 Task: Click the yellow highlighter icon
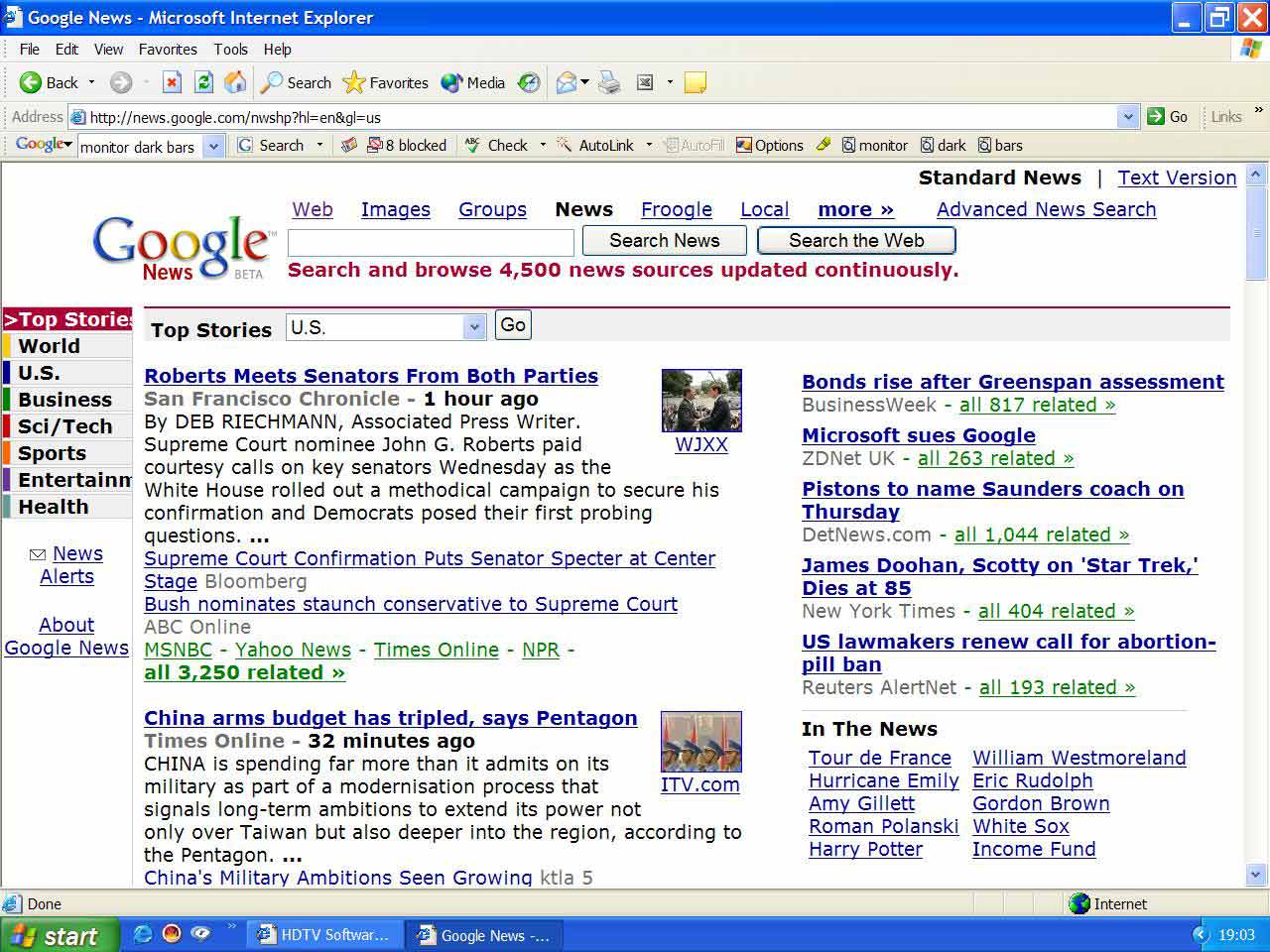[x=823, y=146]
